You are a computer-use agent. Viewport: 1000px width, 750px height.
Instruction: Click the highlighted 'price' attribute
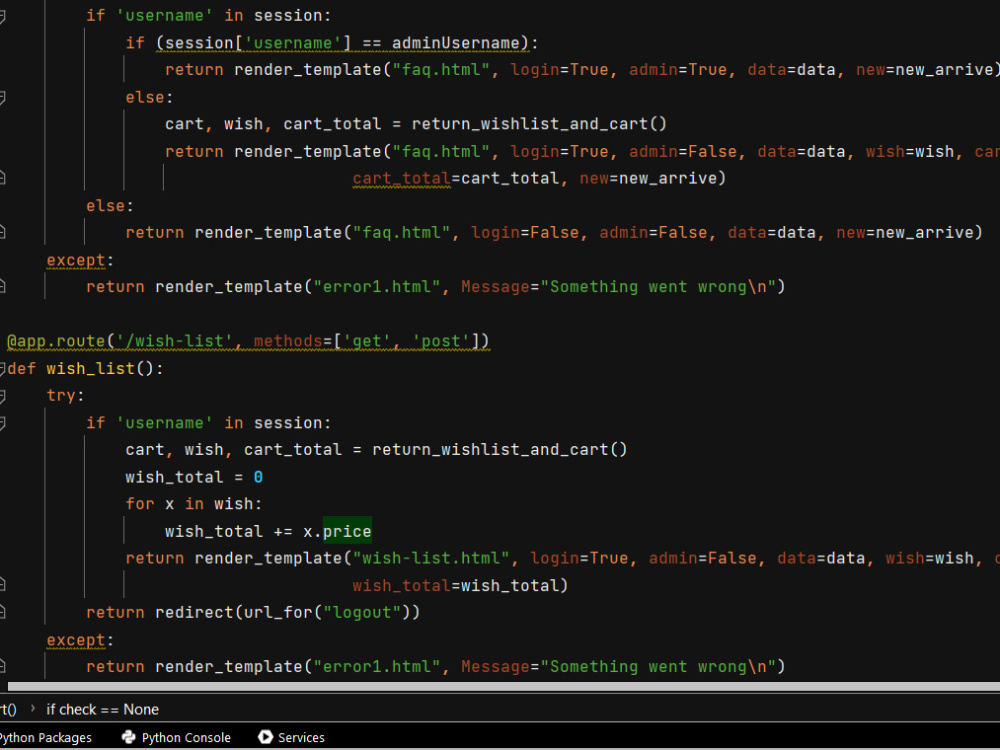tap(347, 531)
